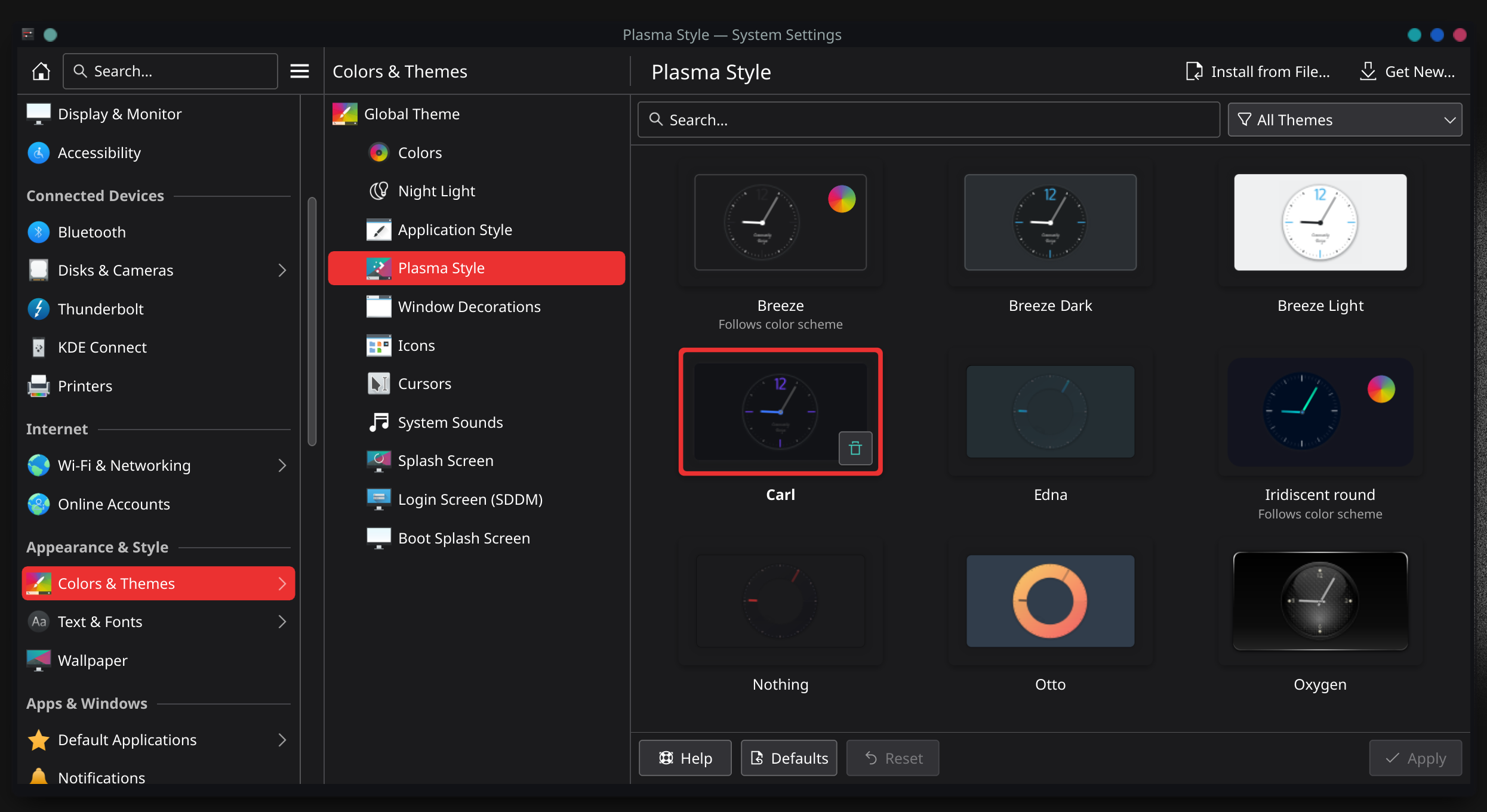Go to the settings home page icon

[41, 71]
